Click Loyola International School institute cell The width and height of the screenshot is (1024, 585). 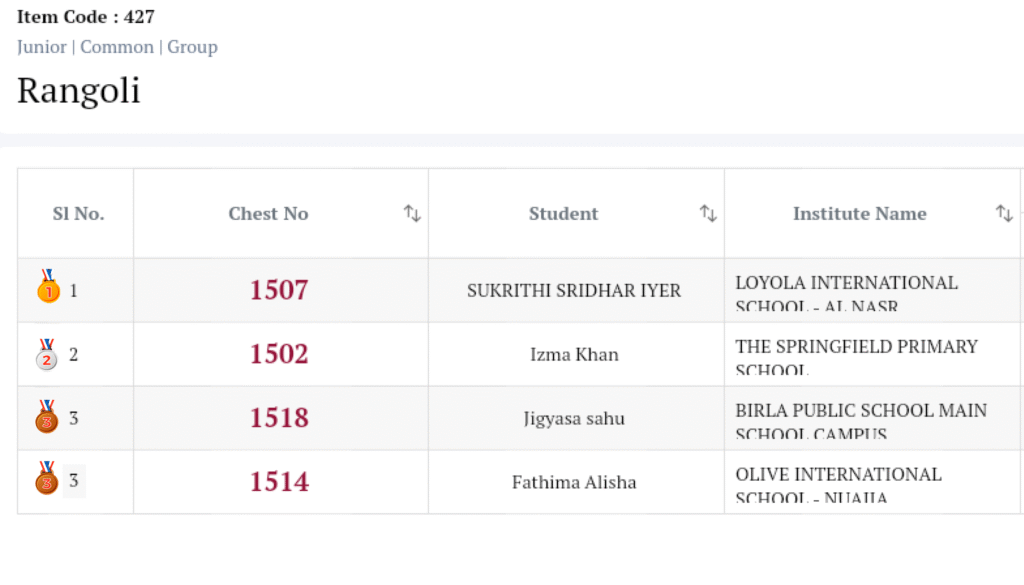846,291
